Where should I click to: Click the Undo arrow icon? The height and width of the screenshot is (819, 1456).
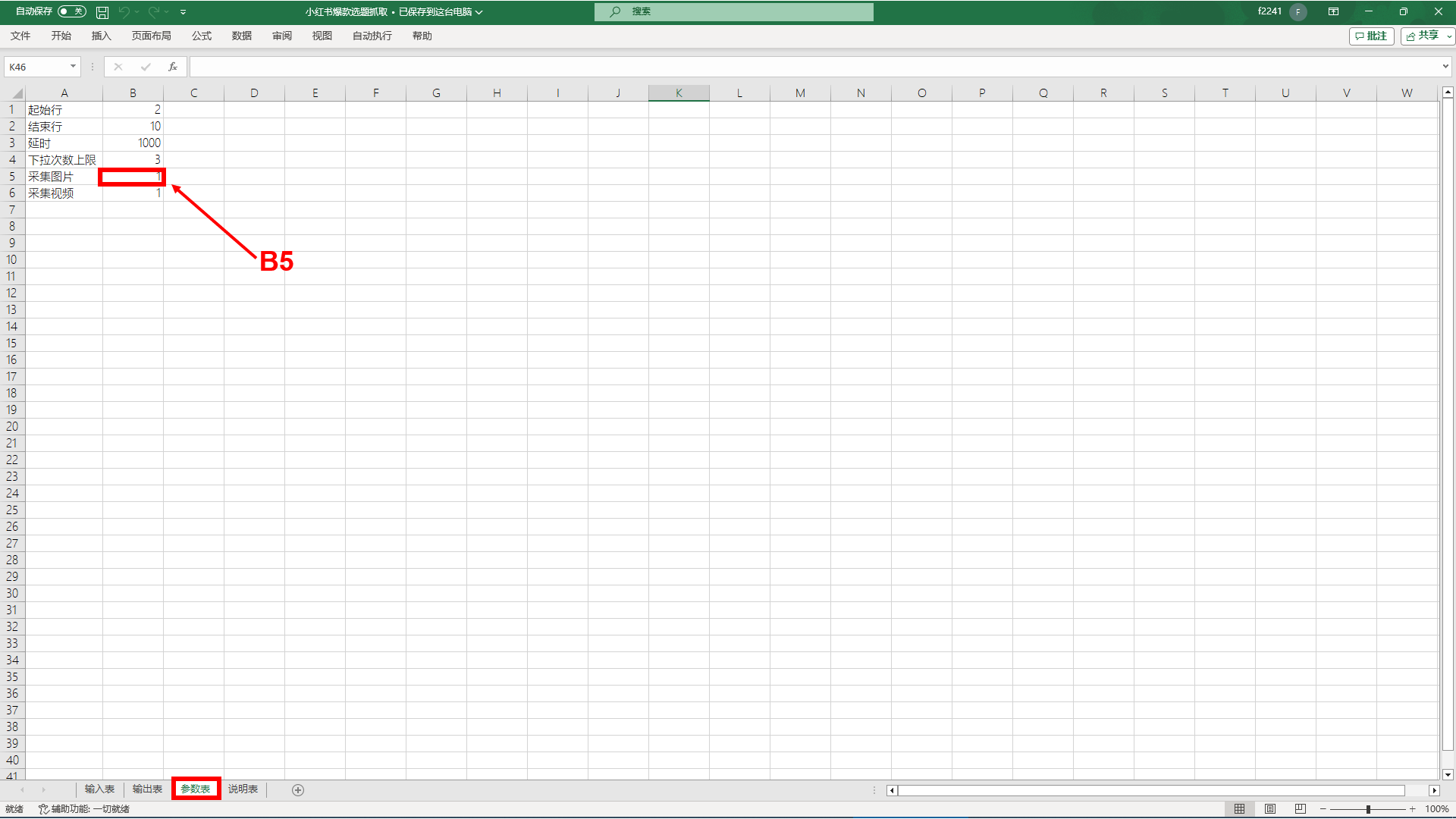coord(124,12)
